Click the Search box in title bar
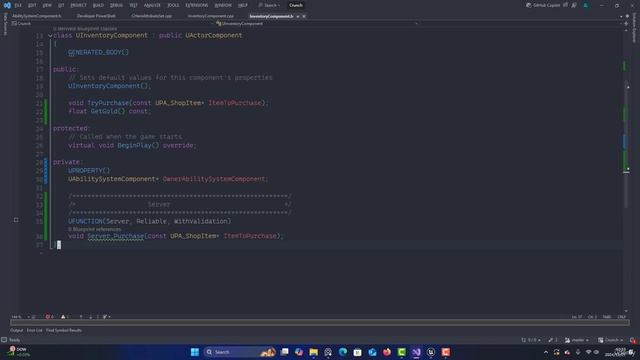640x360 pixels. pos(269,5)
